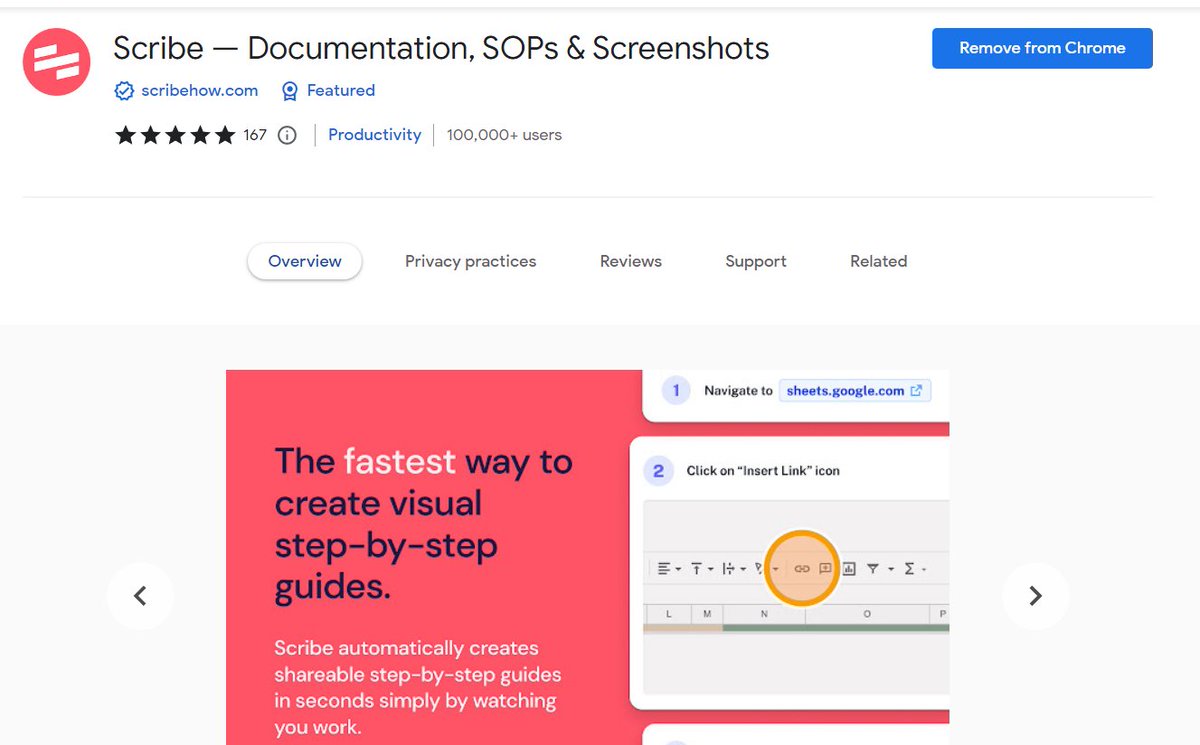Open the Insert chart icon
The image size is (1200, 745).
point(849,568)
